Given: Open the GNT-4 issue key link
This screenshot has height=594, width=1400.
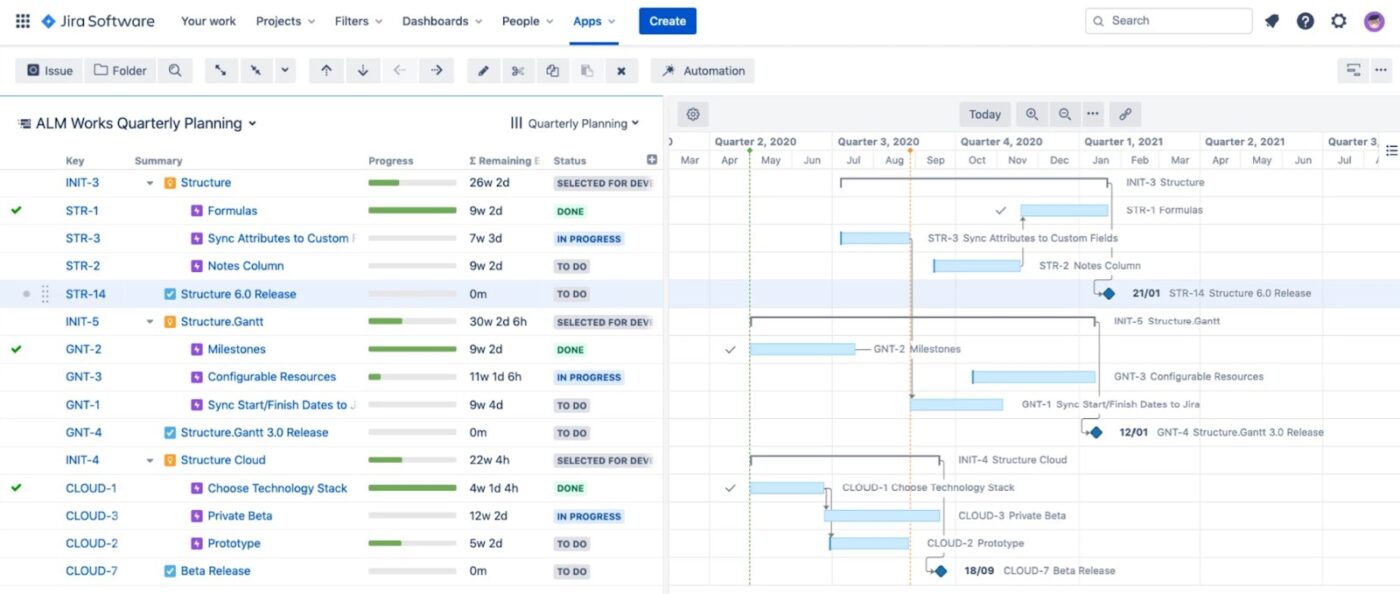Looking at the screenshot, I should [84, 433].
